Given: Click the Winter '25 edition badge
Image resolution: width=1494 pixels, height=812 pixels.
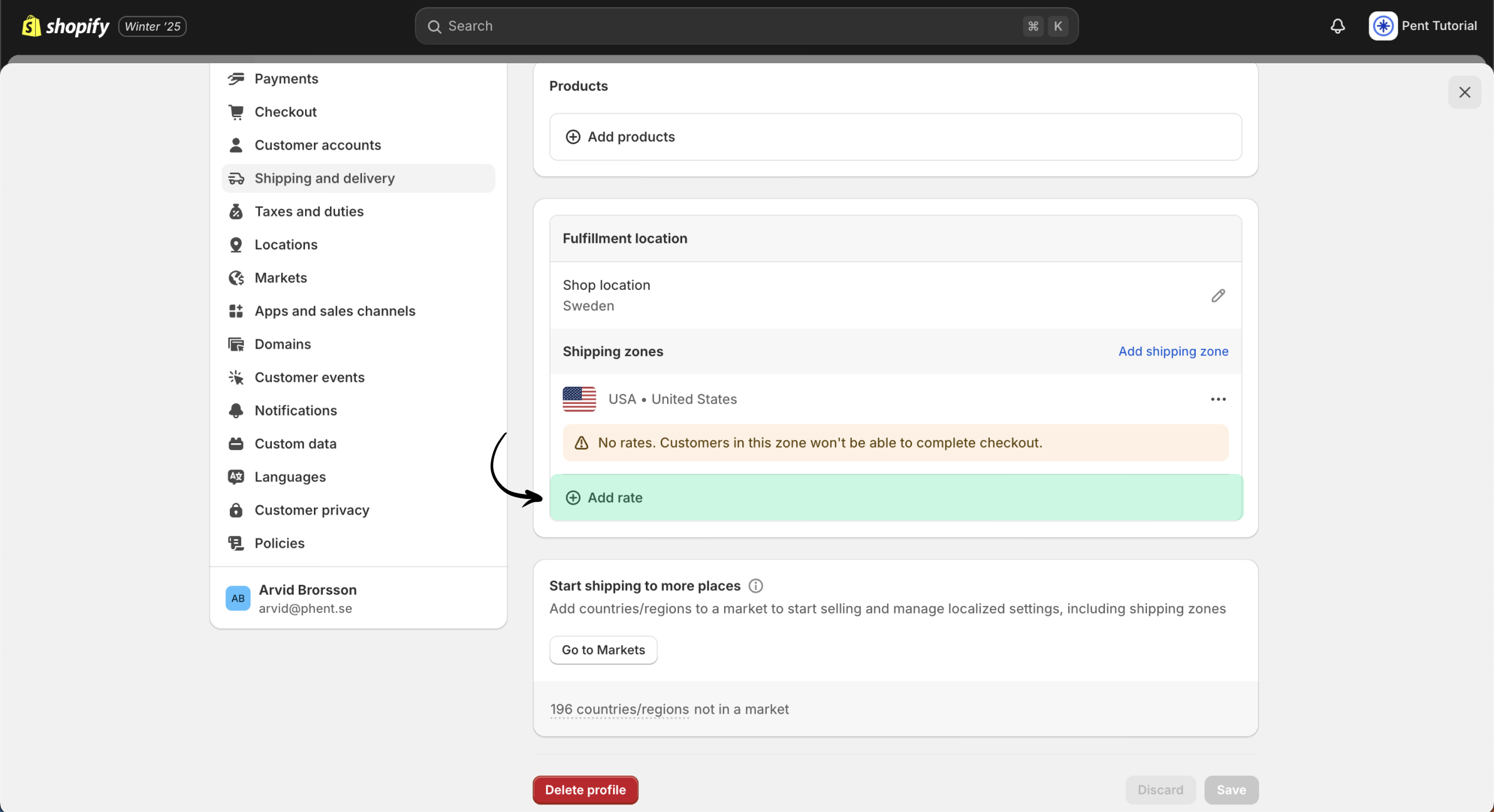Looking at the screenshot, I should click(x=152, y=26).
